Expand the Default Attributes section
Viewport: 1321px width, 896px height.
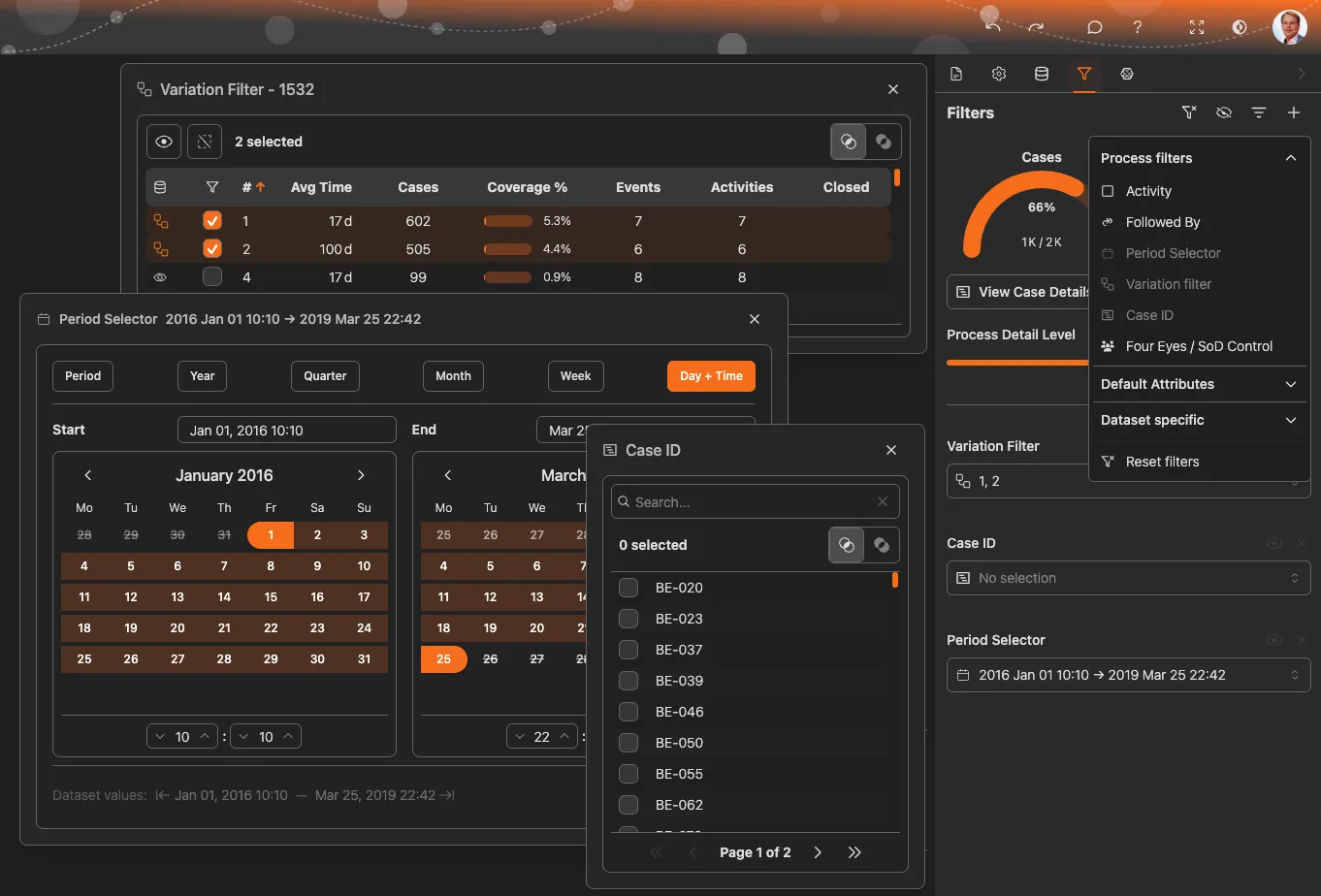1200,384
